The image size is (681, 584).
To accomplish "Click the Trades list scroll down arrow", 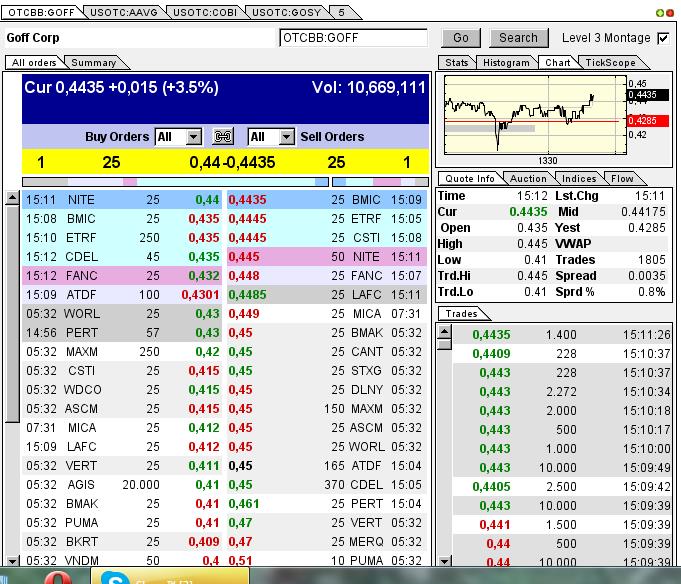I will (x=444, y=561).
